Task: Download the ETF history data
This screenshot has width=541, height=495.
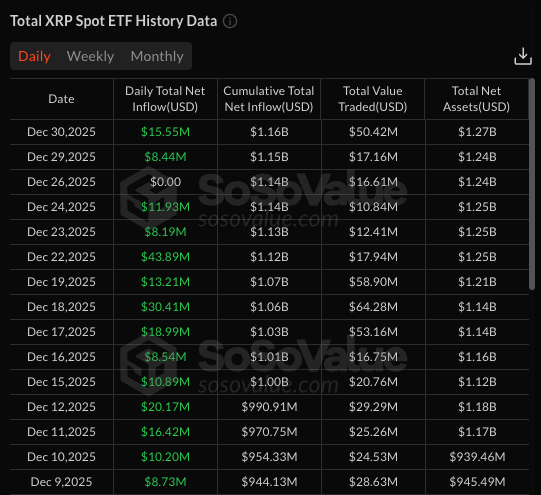Action: click(x=523, y=56)
